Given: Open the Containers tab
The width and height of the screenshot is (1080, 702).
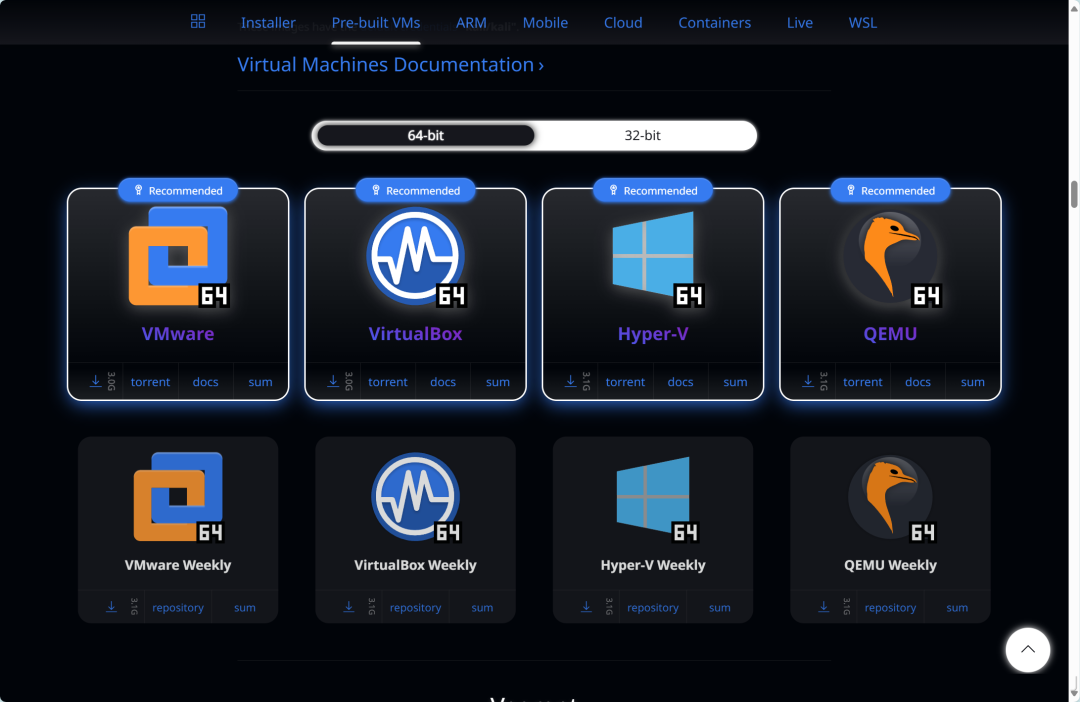Looking at the screenshot, I should coord(714,22).
